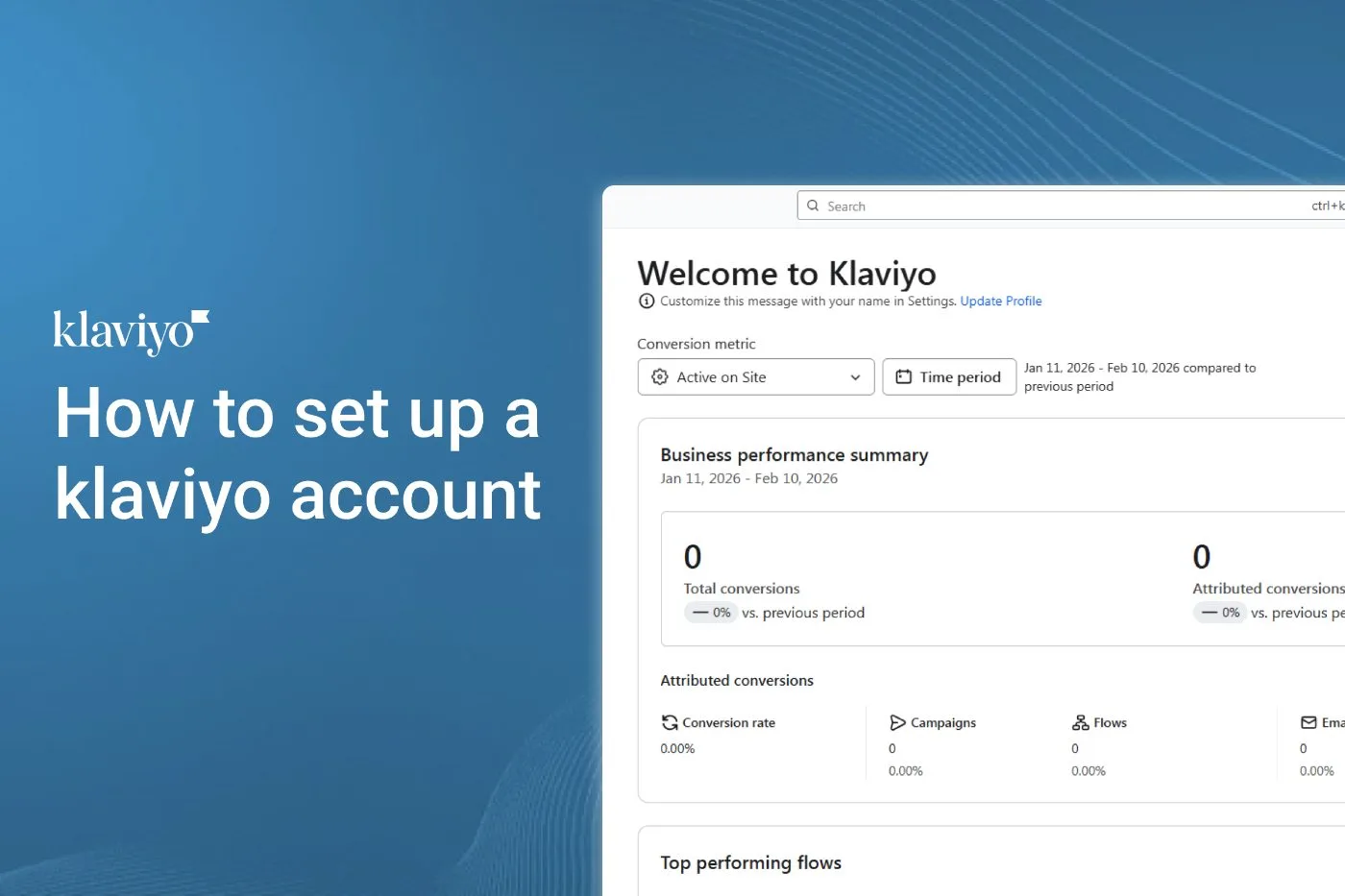
Task: Click the Top performing flows heading
Action: pos(751,863)
